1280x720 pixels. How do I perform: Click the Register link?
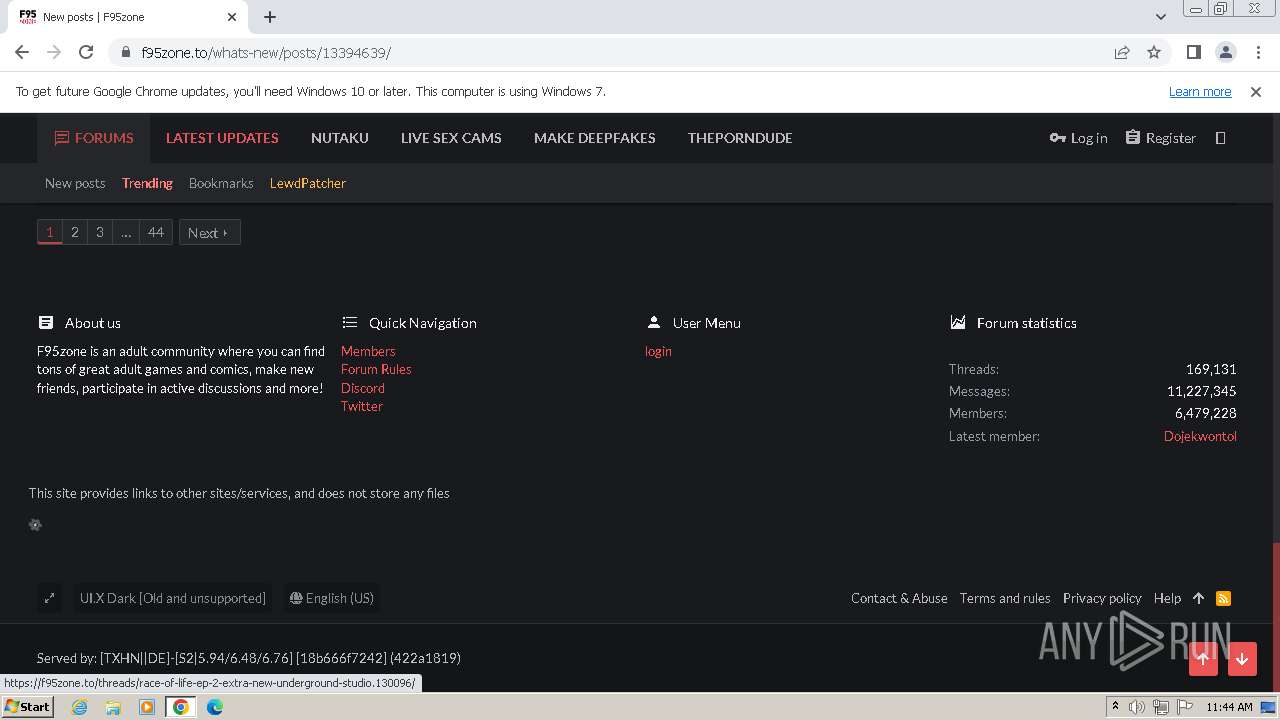point(1160,138)
